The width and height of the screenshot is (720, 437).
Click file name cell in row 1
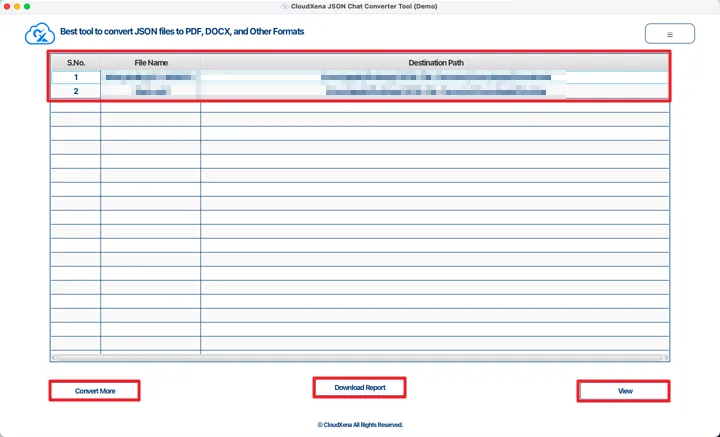(x=151, y=77)
